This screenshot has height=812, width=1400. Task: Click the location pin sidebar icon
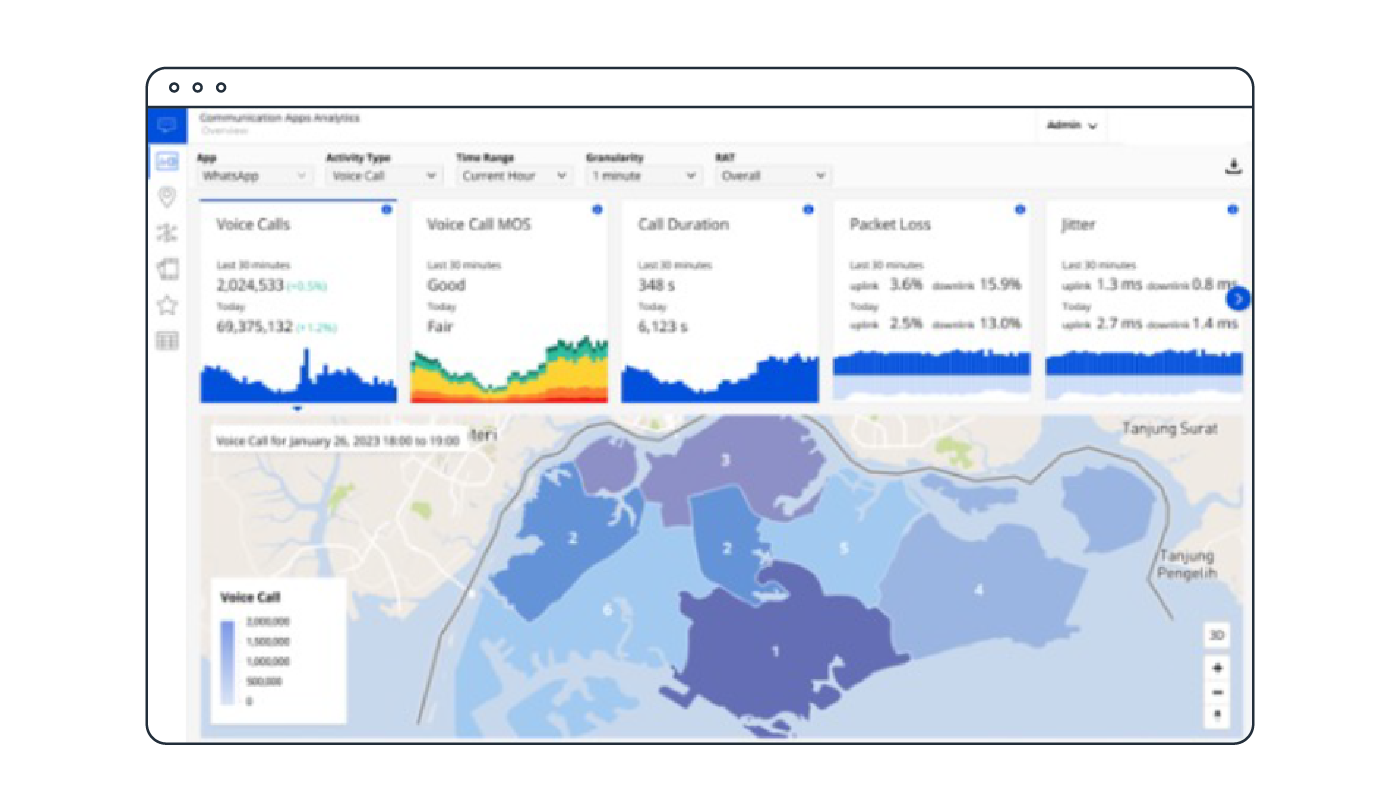[x=167, y=197]
